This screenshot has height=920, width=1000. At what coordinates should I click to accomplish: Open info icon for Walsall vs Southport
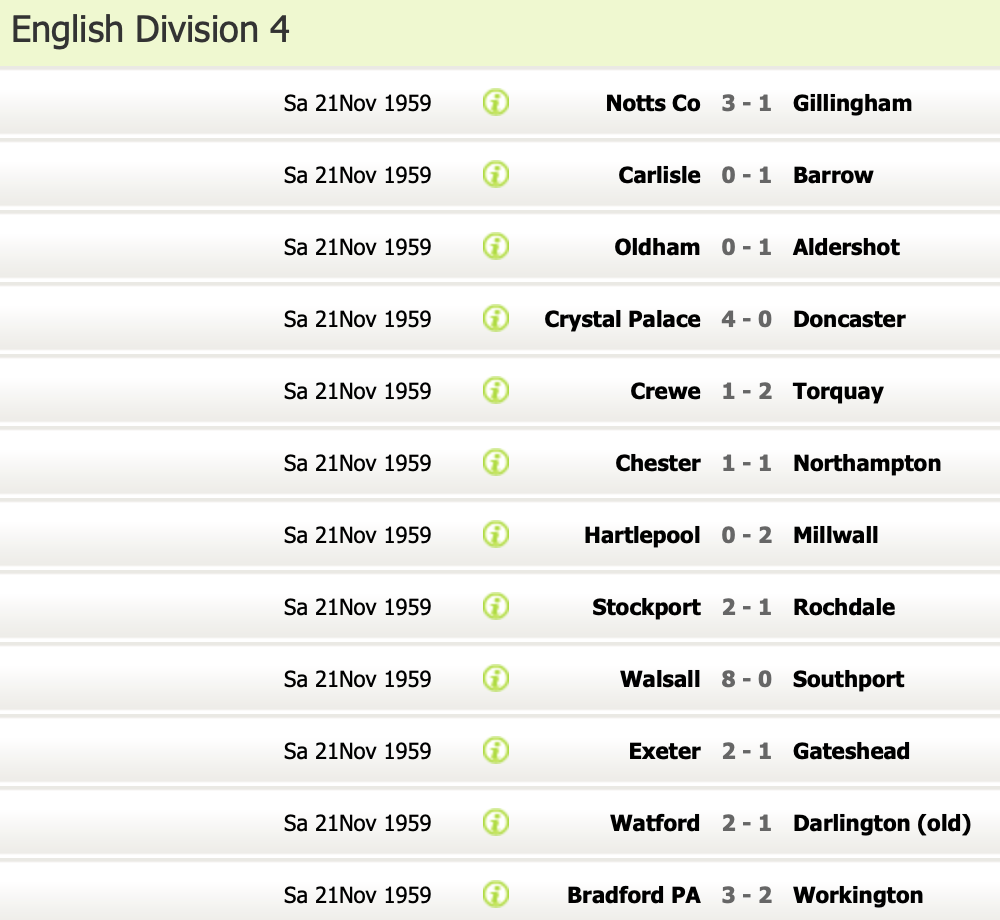click(496, 678)
